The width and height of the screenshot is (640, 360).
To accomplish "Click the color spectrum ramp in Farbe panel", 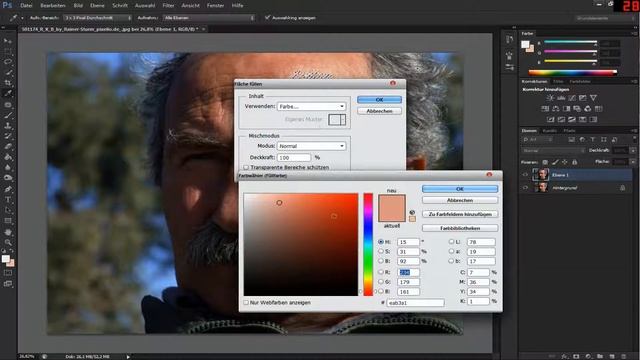I will (573, 73).
